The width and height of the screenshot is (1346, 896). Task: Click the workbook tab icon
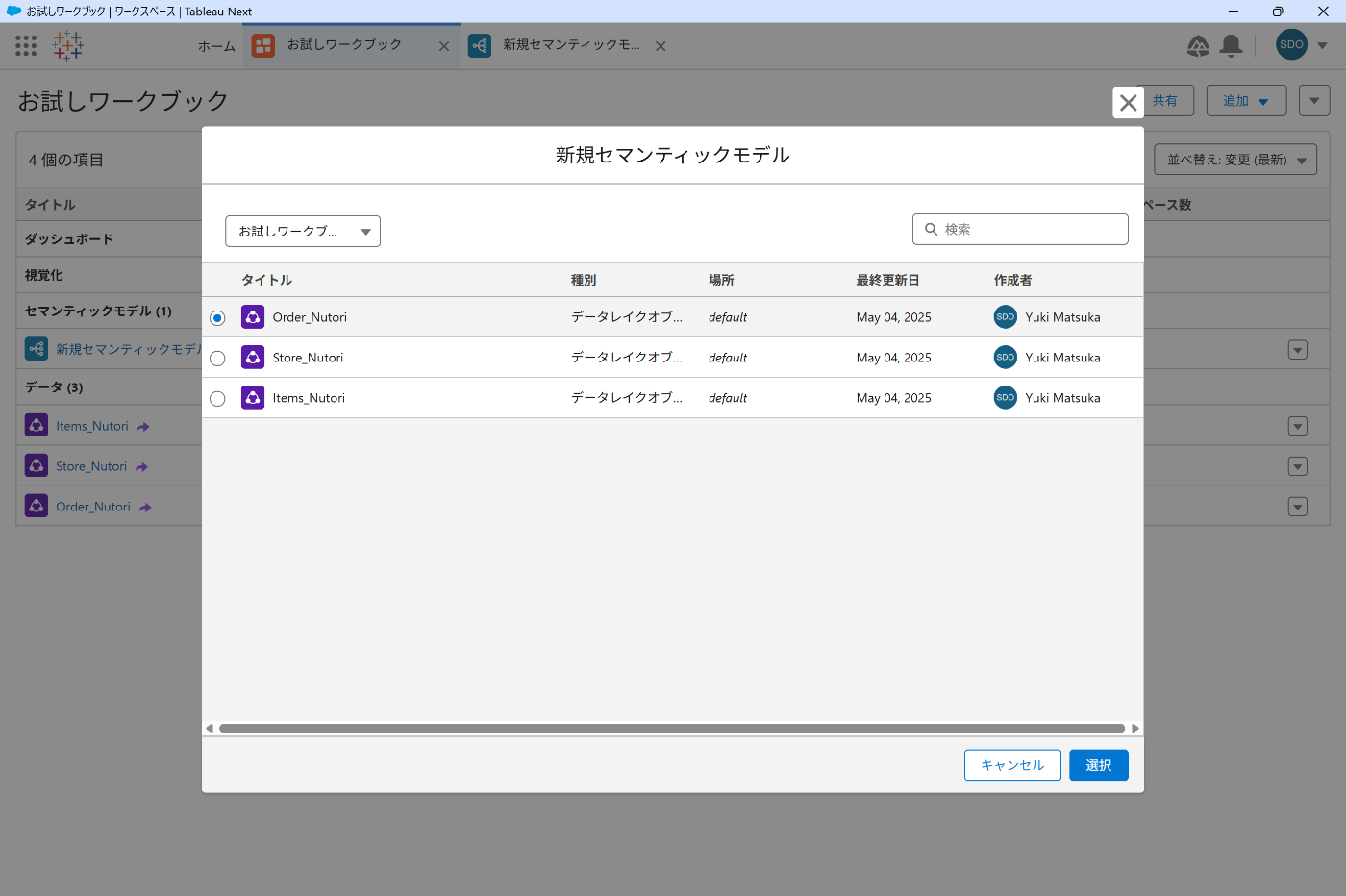[263, 45]
